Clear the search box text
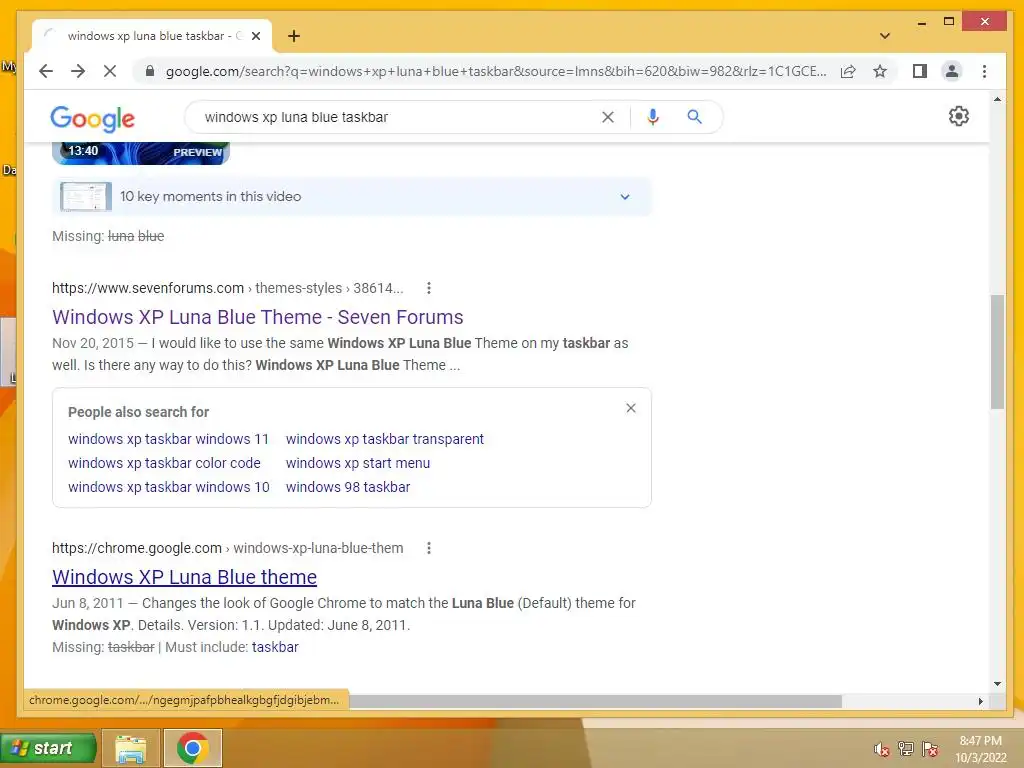Viewport: 1024px width, 768px height. pyautogui.click(x=607, y=117)
